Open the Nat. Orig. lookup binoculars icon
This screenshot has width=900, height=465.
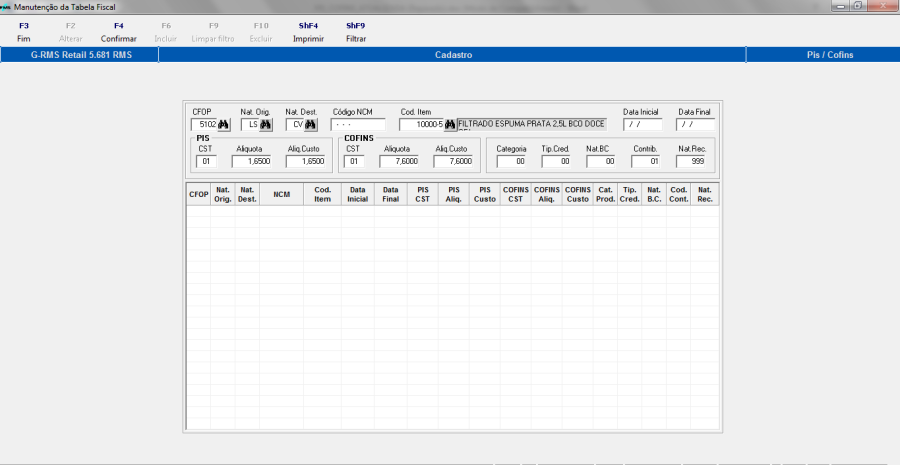(x=266, y=125)
